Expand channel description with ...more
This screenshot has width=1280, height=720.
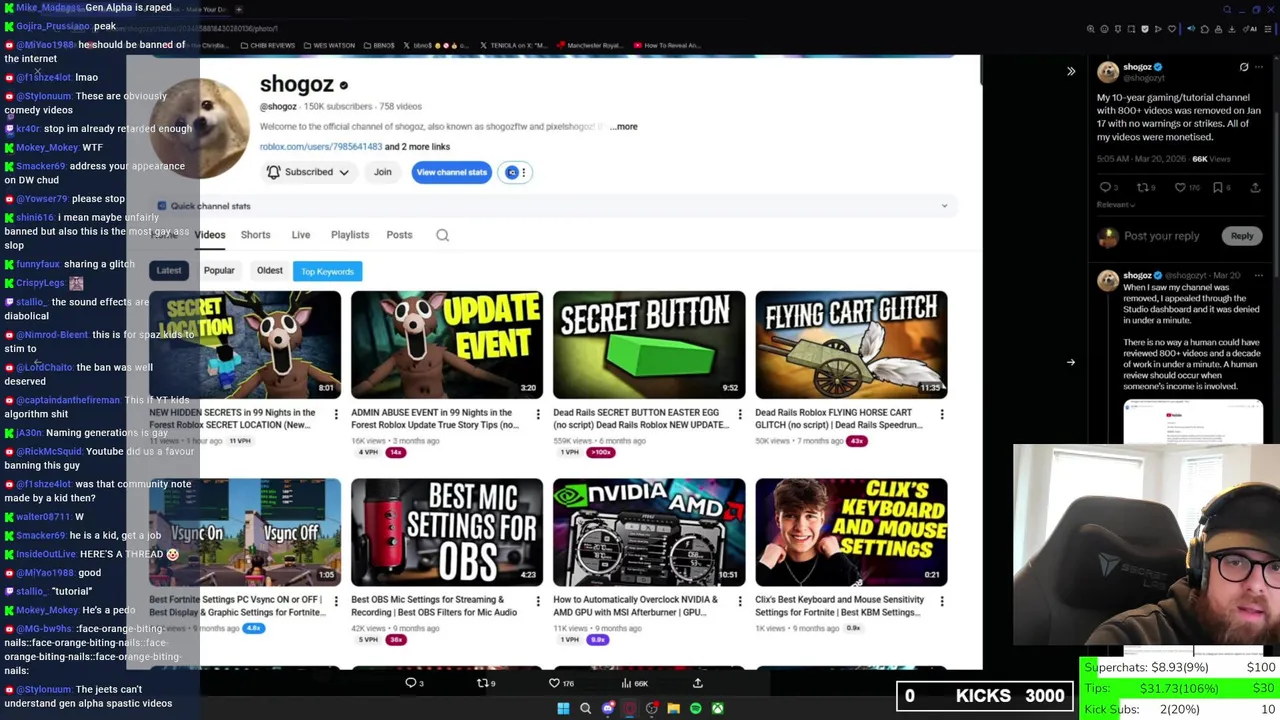pos(624,126)
